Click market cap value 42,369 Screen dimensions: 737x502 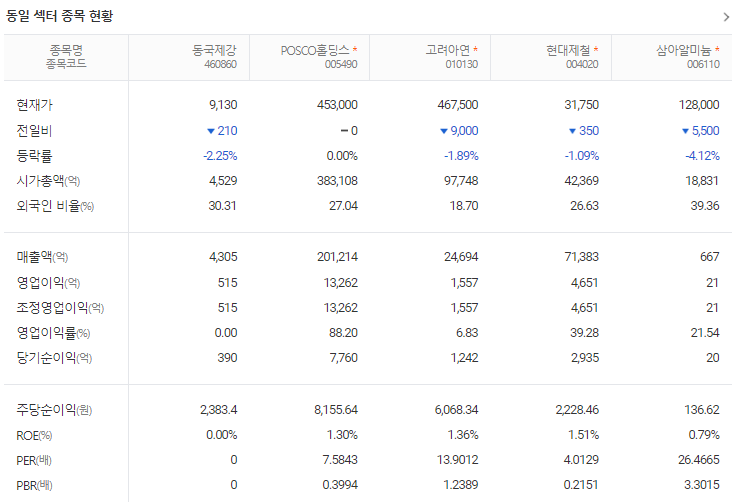coord(581,181)
